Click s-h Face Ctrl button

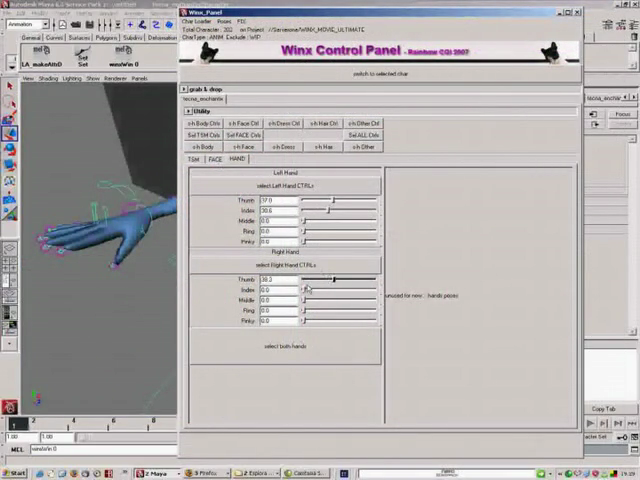pos(244,123)
